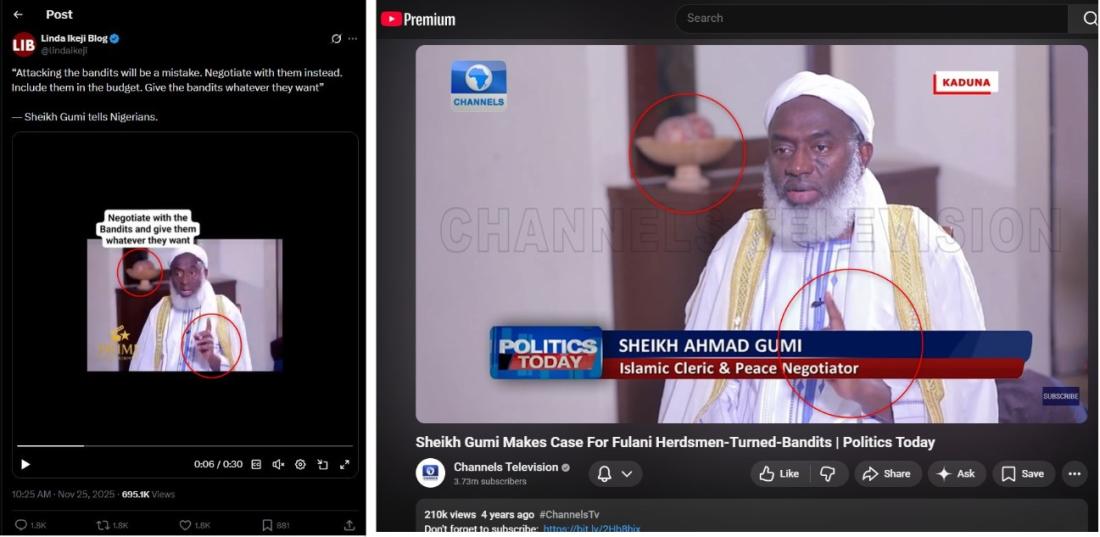Viewport: 1100px width, 537px height.
Task: Enter fullscreen on the X video
Action: click(x=345, y=464)
